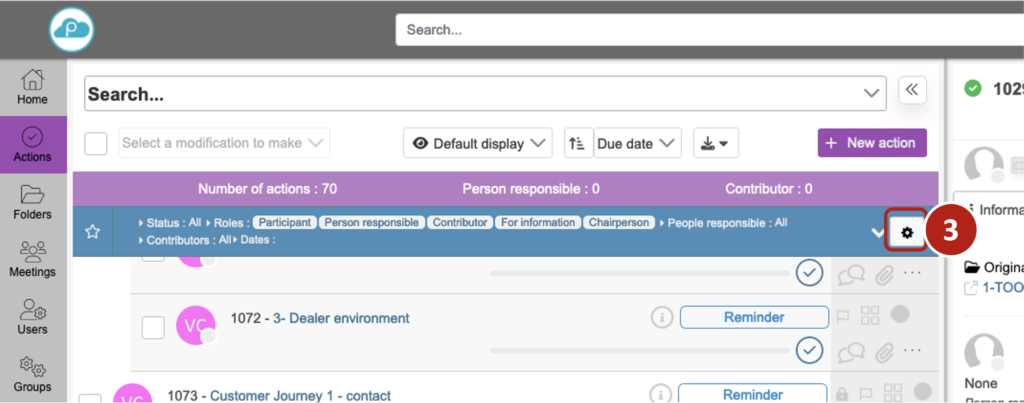Click the New action button
This screenshot has height=403, width=1024.
(872, 143)
